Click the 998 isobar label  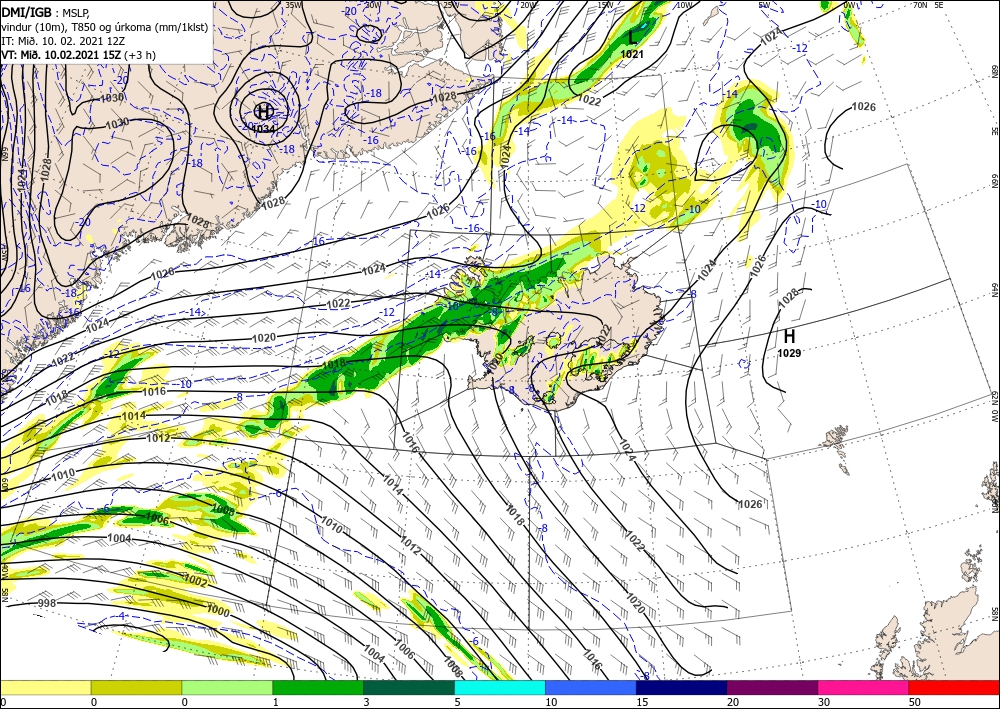point(47,603)
